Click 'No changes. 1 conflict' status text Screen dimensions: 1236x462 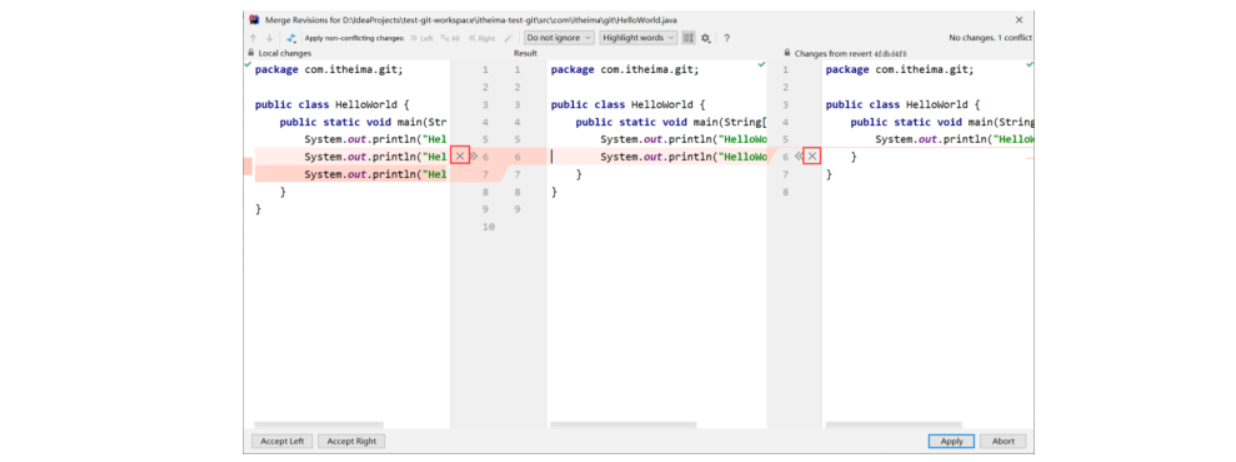coord(990,38)
